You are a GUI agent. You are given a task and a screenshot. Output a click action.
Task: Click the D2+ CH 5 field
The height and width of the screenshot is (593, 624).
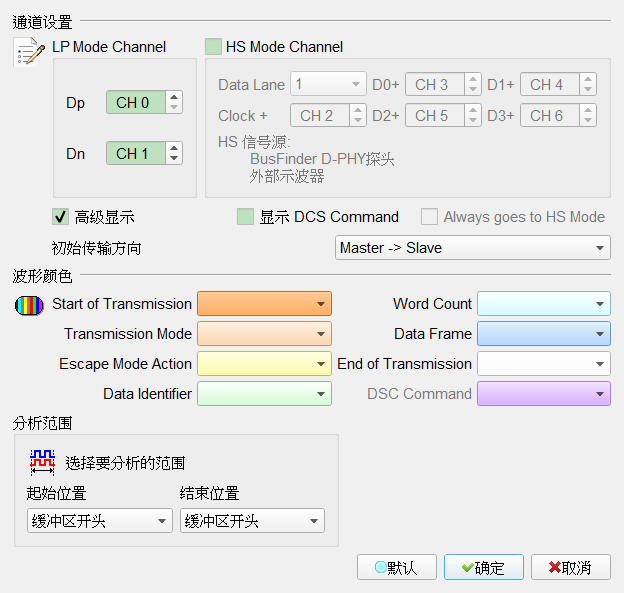click(435, 115)
